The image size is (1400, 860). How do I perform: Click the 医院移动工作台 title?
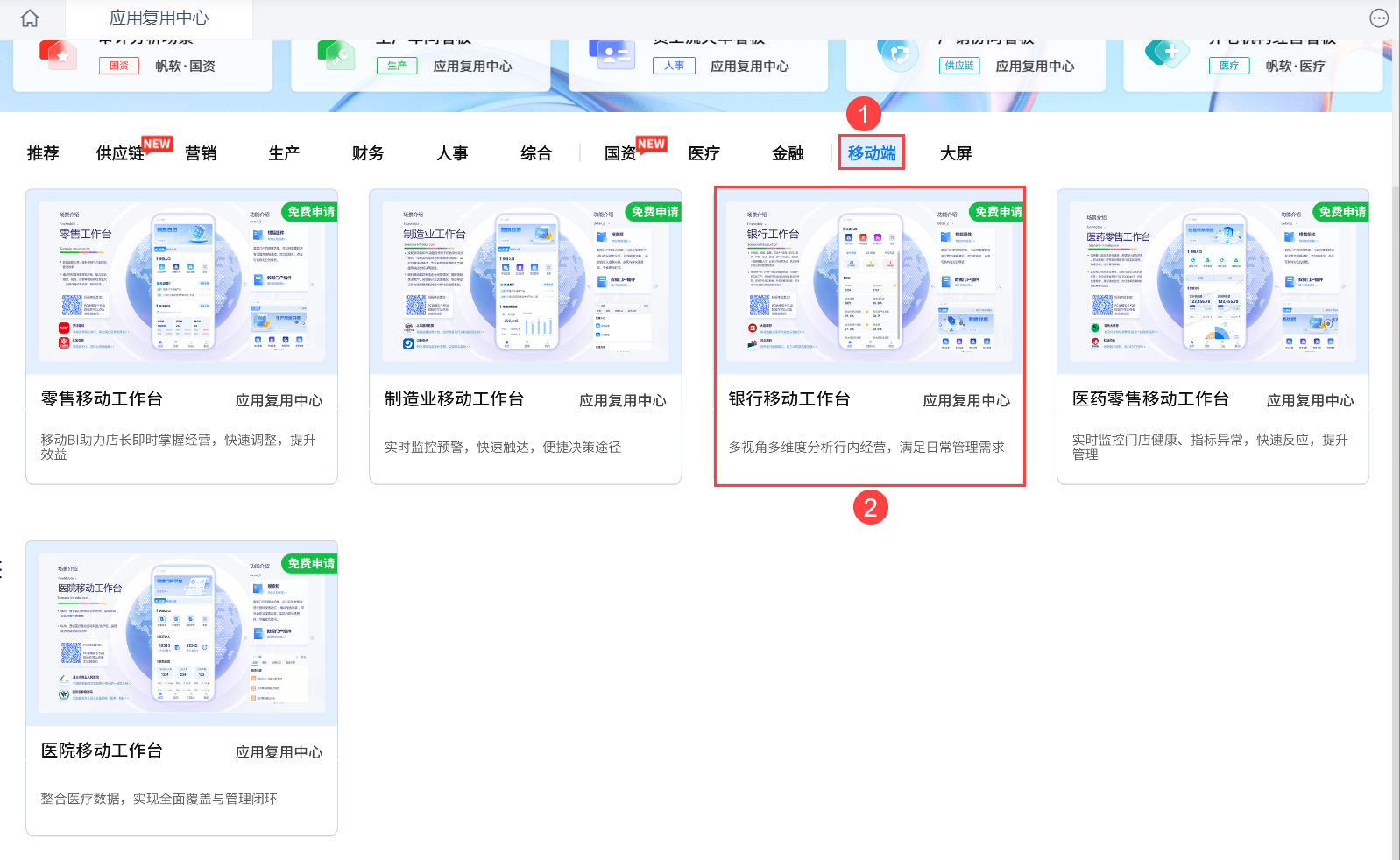(x=102, y=751)
